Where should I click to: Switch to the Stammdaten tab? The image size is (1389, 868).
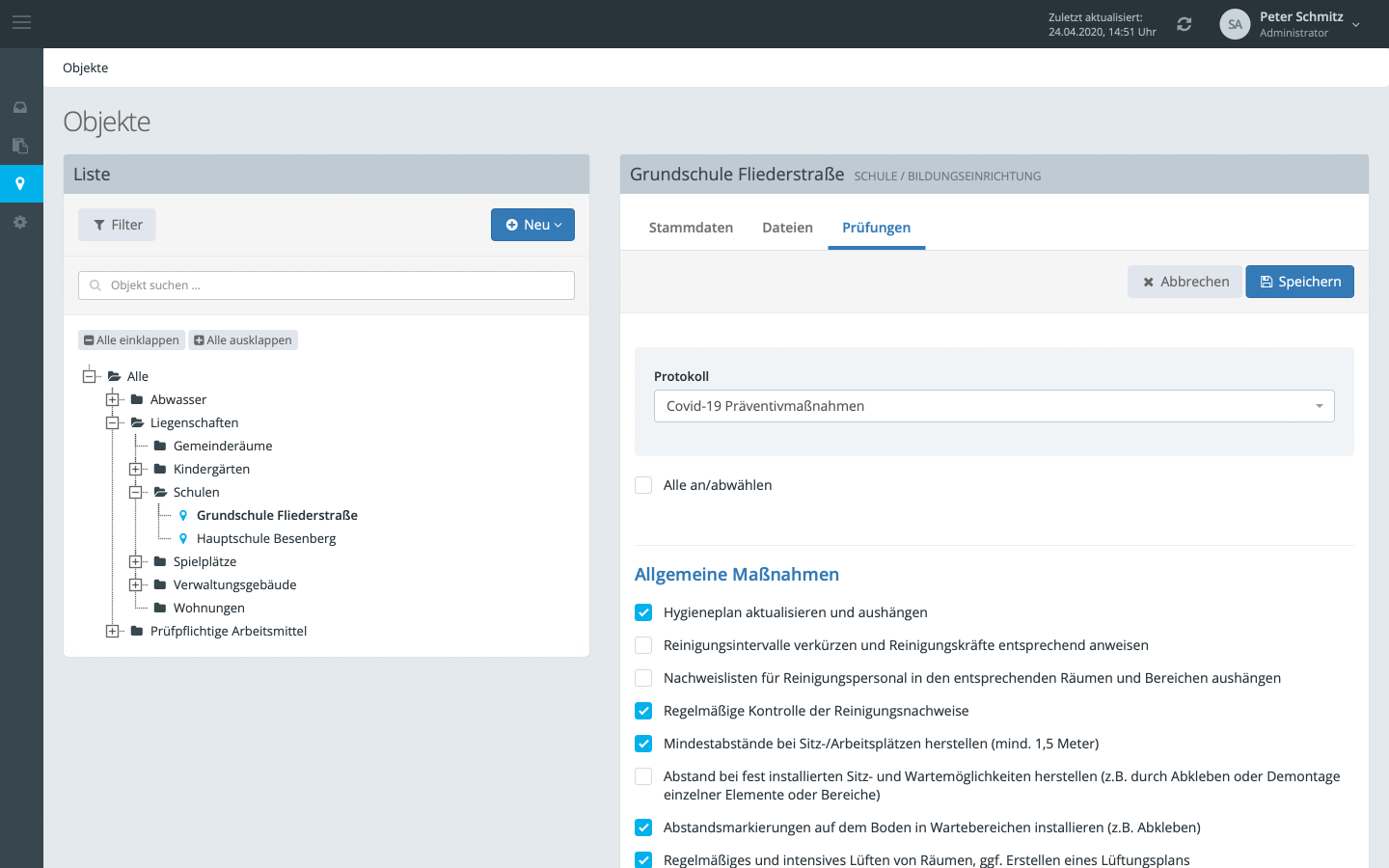pyautogui.click(x=691, y=228)
